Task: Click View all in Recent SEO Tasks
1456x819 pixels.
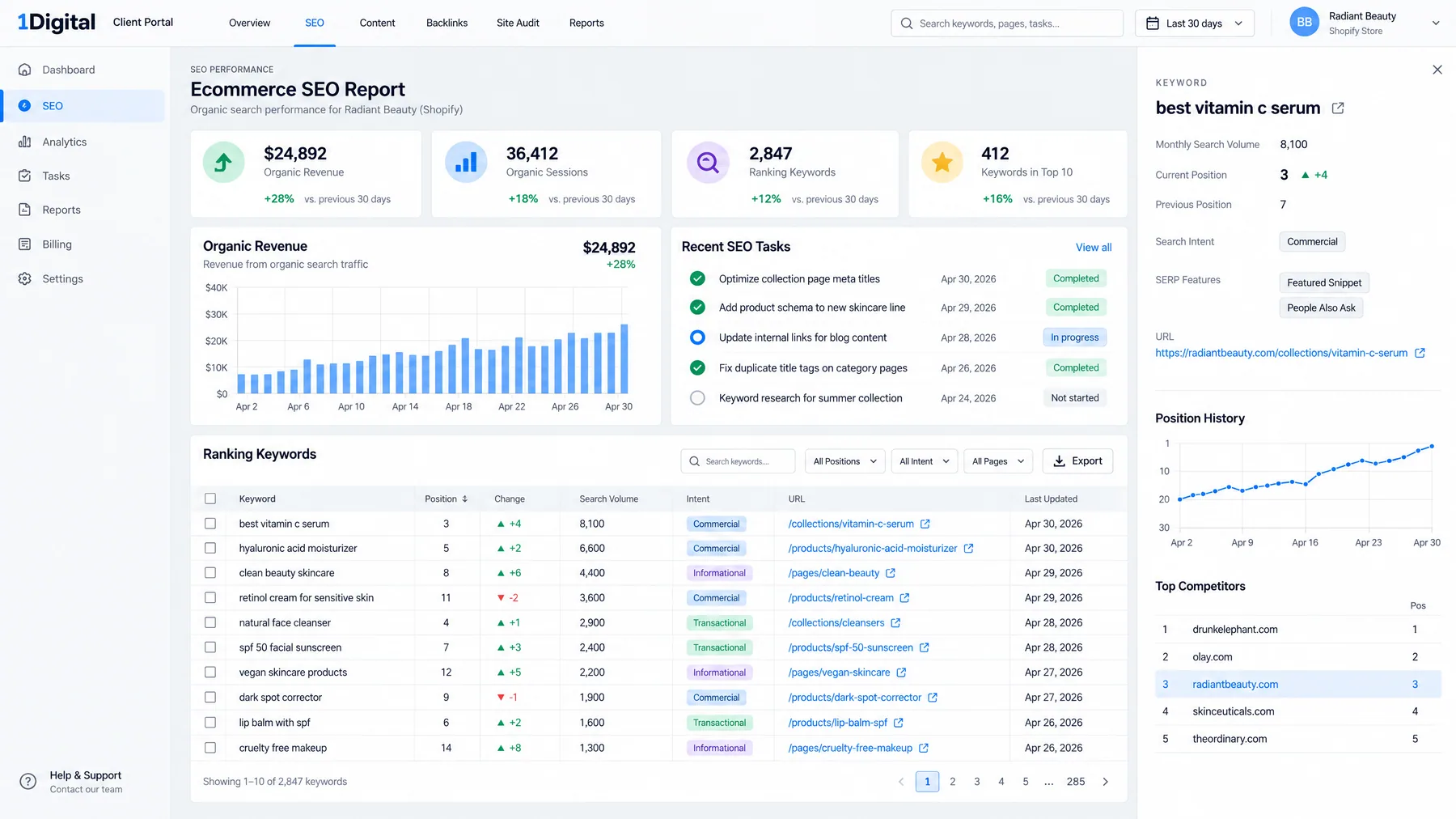Action: [x=1094, y=248]
